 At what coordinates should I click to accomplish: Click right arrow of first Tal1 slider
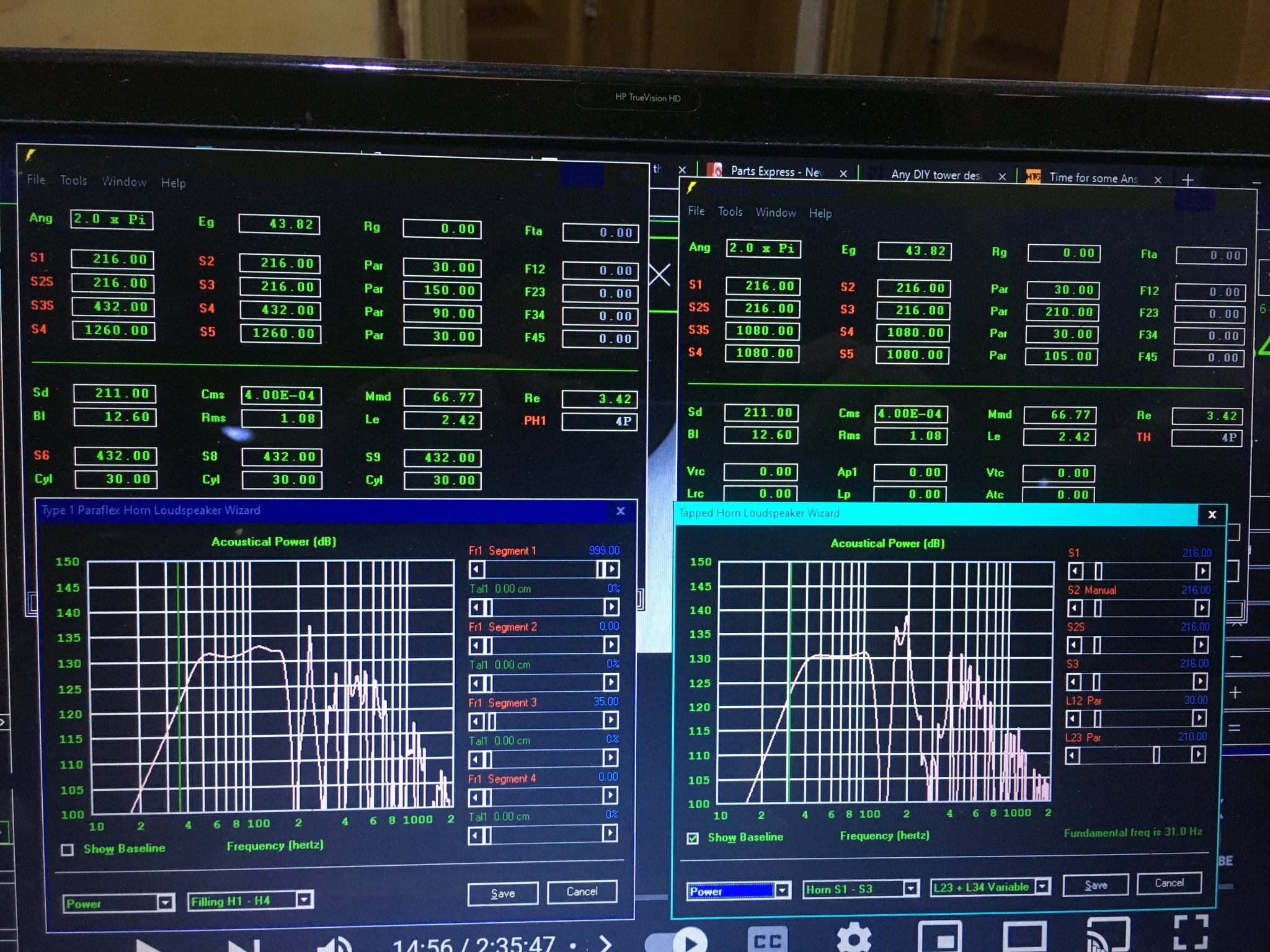(x=611, y=607)
